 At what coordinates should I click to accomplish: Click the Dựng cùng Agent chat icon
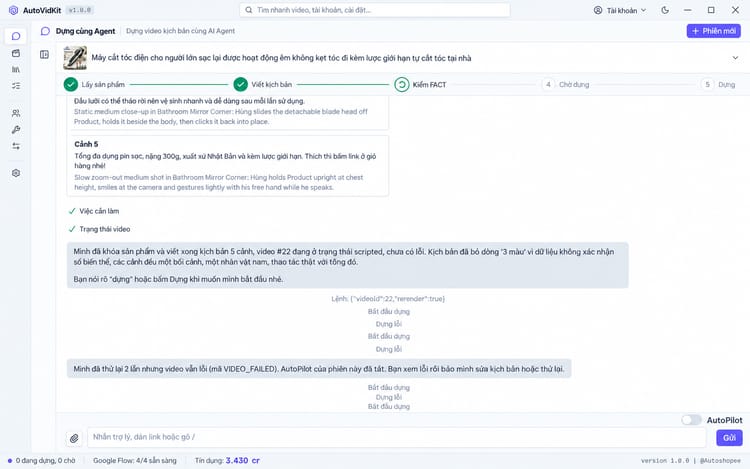pyautogui.click(x=45, y=31)
